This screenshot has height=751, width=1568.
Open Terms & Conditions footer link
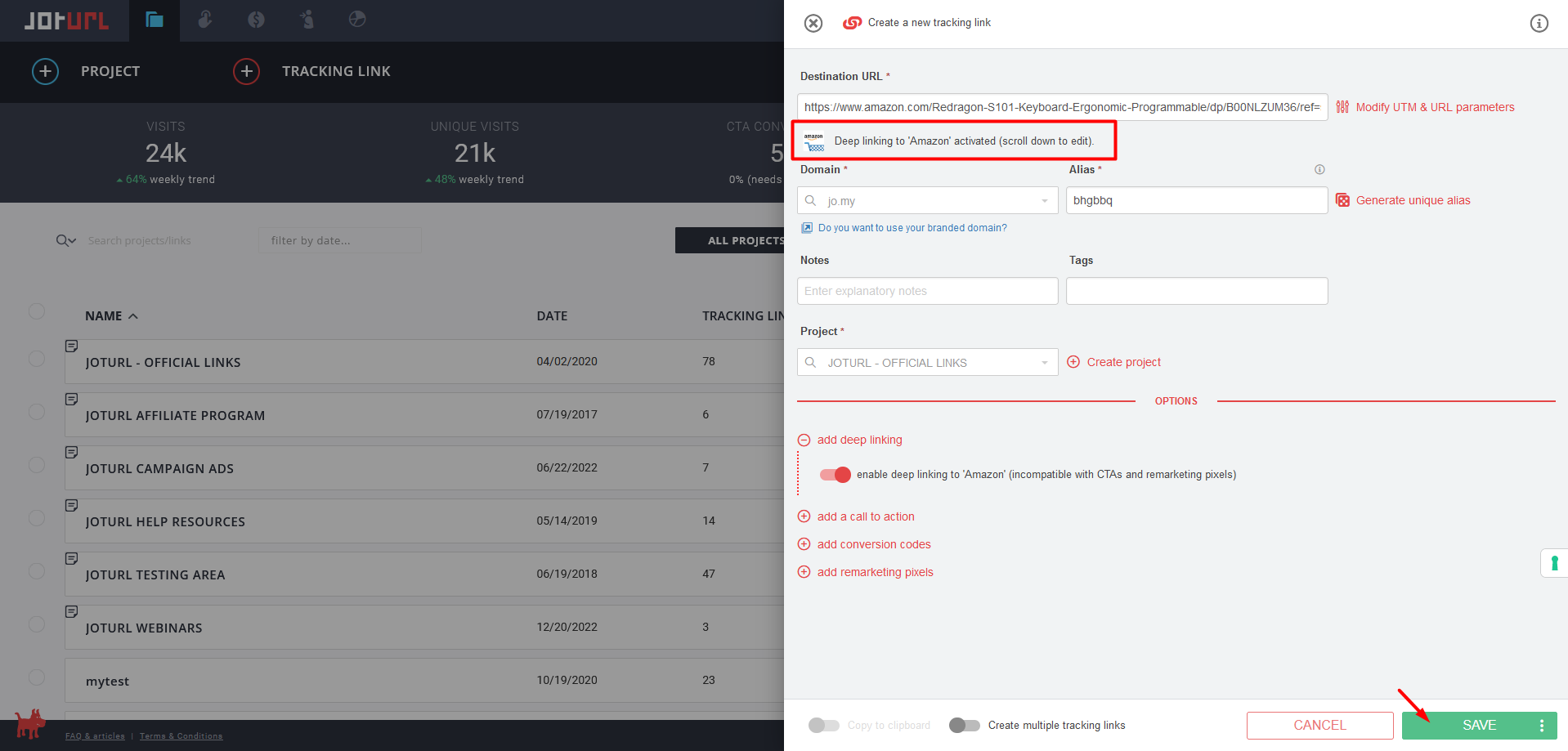click(181, 736)
